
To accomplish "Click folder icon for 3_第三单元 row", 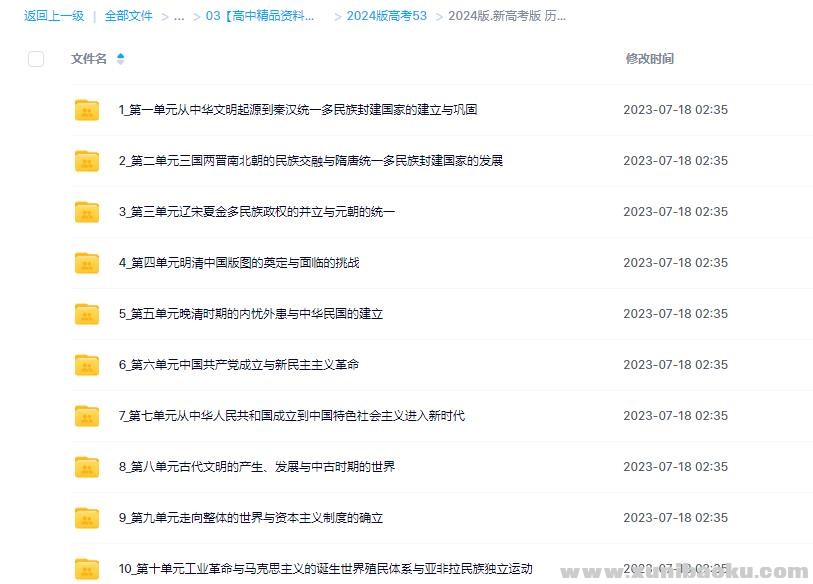I will click(x=87, y=212).
